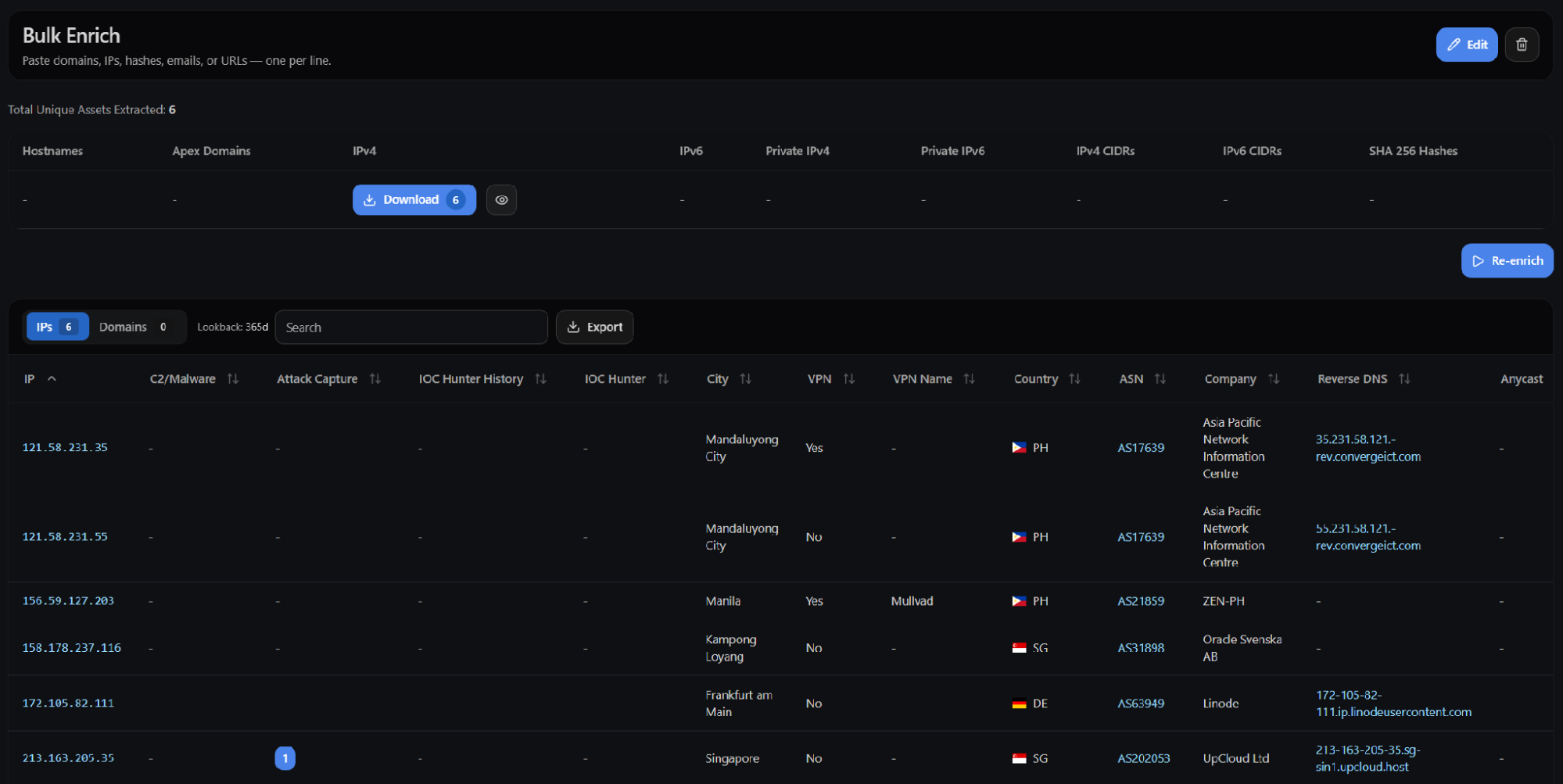Click the Anycast column header
Image resolution: width=1563 pixels, height=784 pixels.
(1522, 379)
